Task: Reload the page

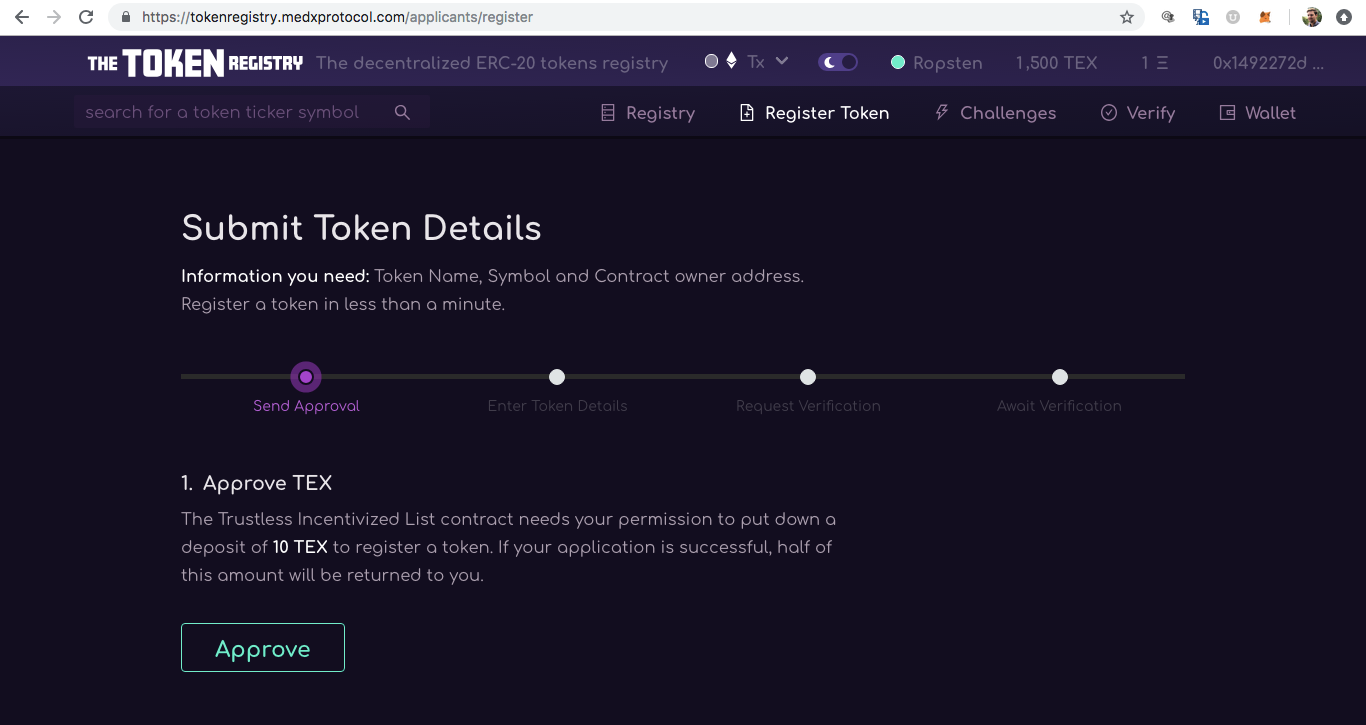Action: 86,17
